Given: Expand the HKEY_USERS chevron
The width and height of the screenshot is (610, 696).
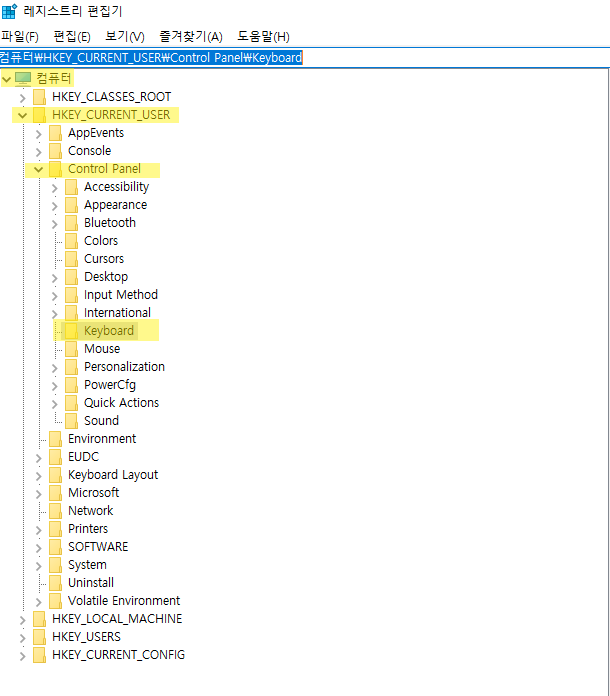Looking at the screenshot, I should tap(23, 637).
